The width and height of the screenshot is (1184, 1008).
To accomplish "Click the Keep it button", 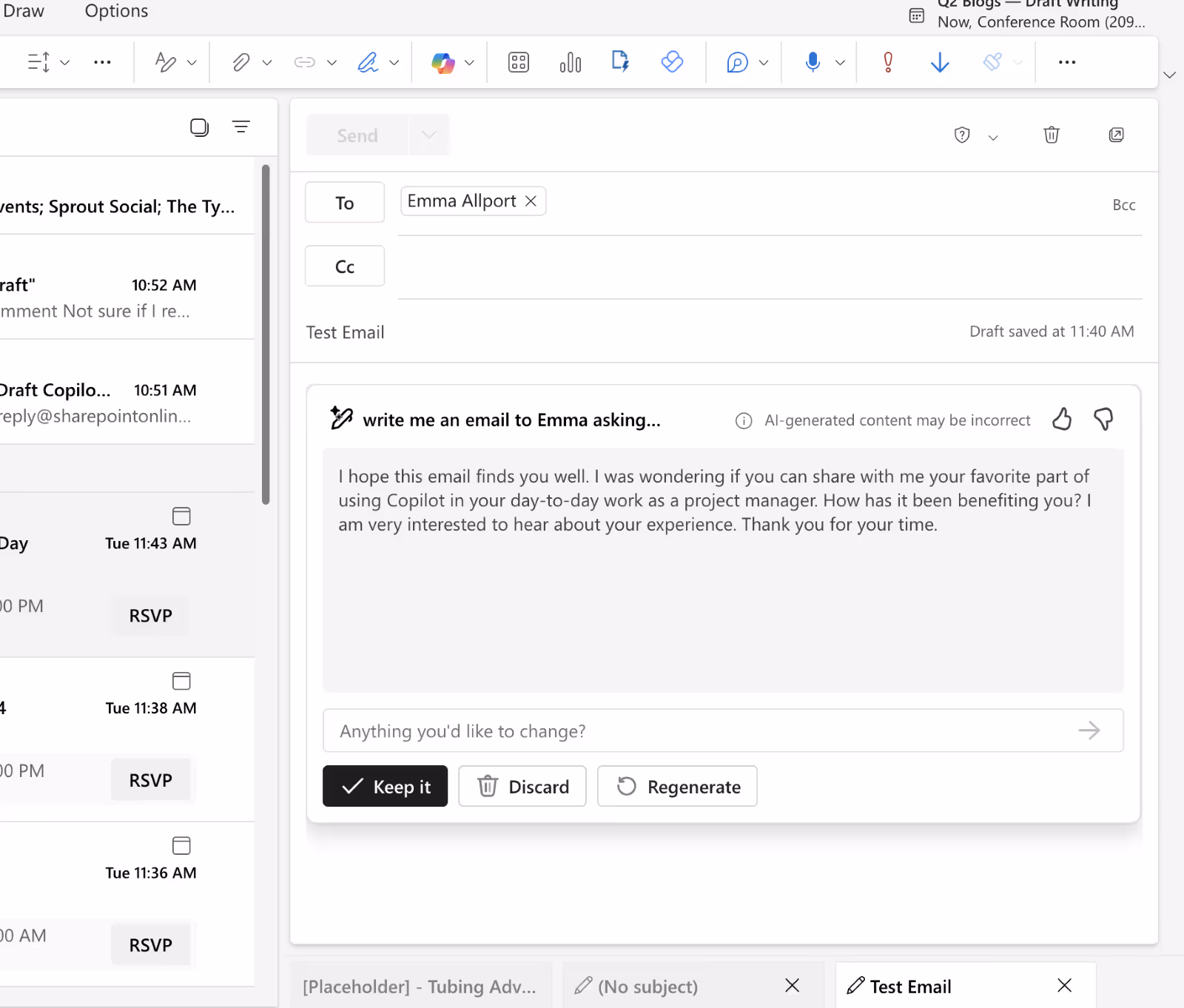I will [x=385, y=786].
